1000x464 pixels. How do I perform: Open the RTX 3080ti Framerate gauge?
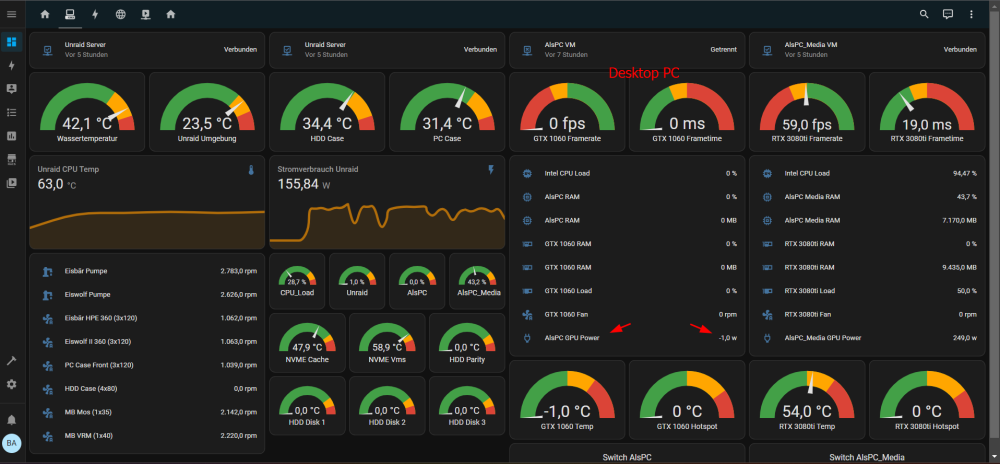807,111
